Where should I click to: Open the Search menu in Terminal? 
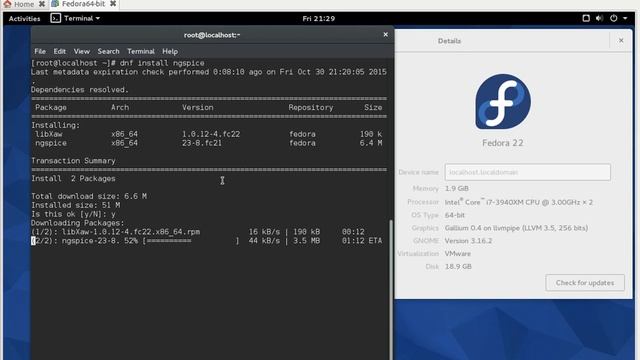point(108,51)
